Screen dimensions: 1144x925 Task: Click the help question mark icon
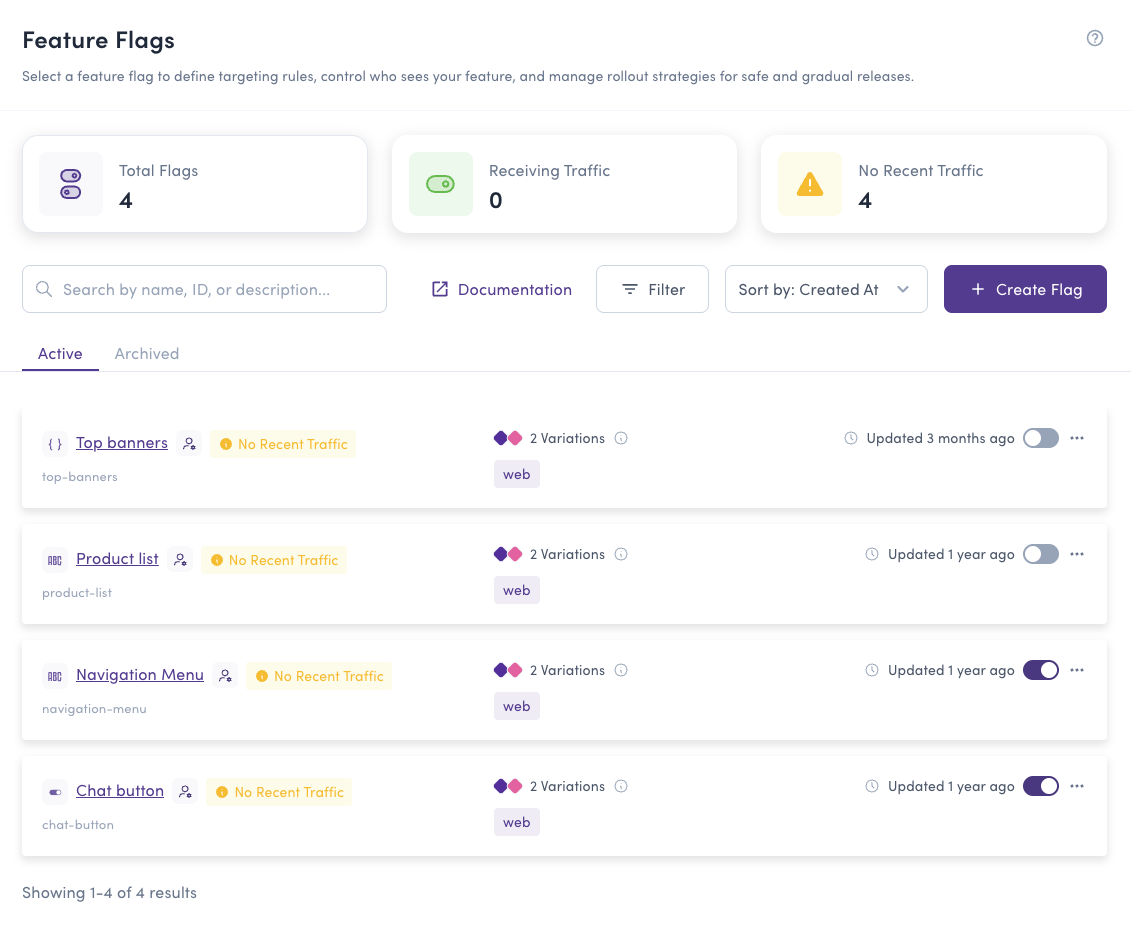[x=1095, y=37]
